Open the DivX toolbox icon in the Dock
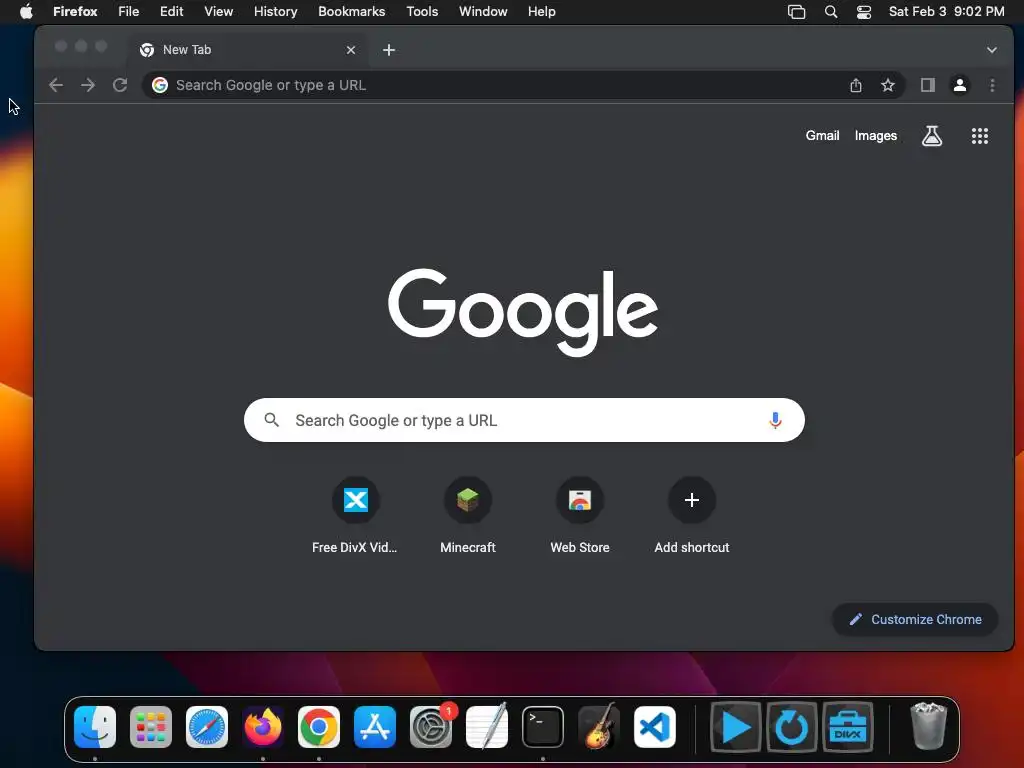 [848, 727]
